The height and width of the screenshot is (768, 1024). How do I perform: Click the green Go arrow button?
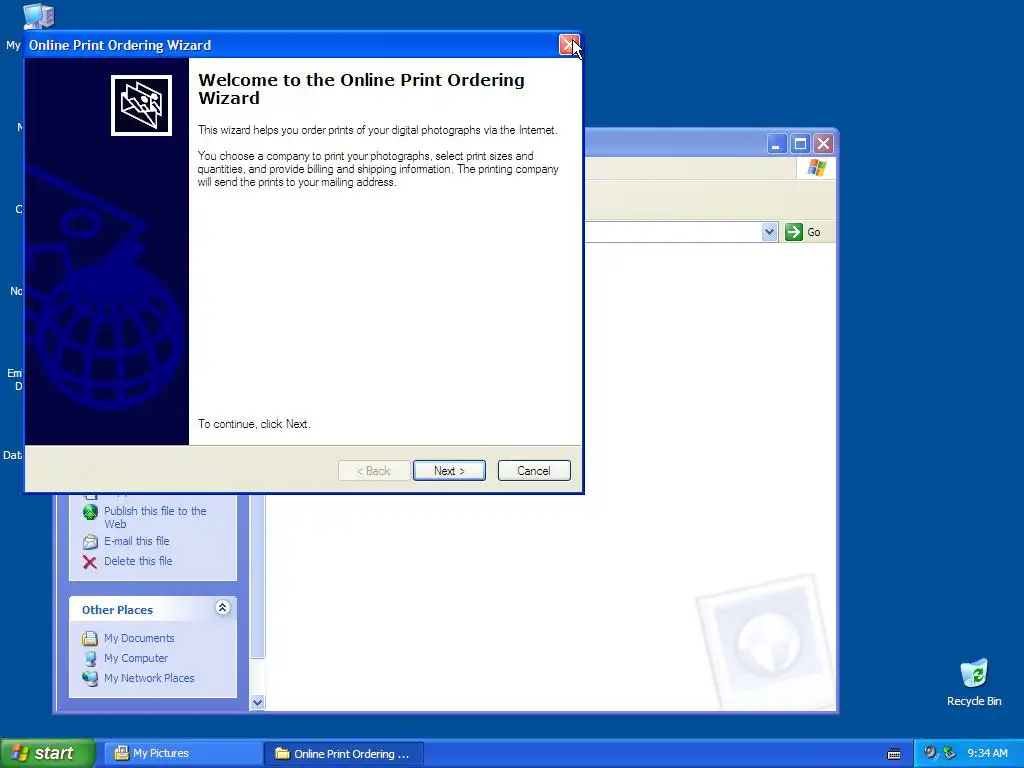(x=793, y=232)
